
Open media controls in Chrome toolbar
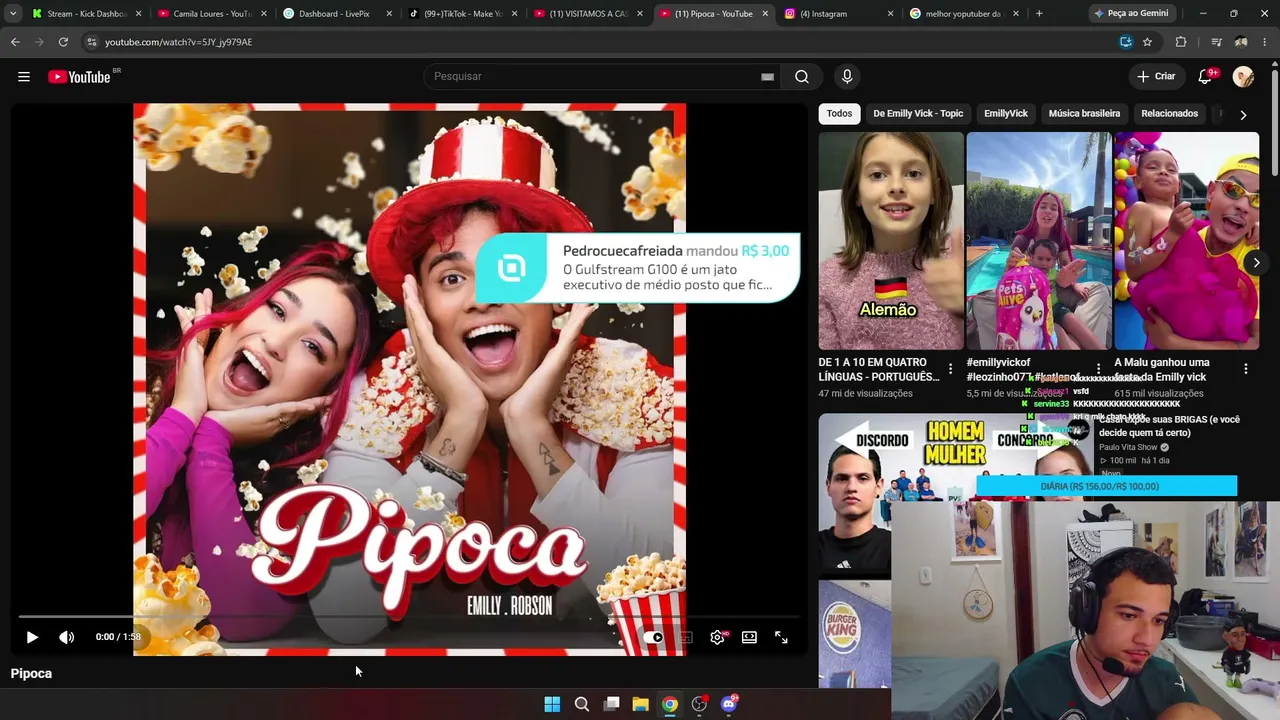[x=1216, y=42]
